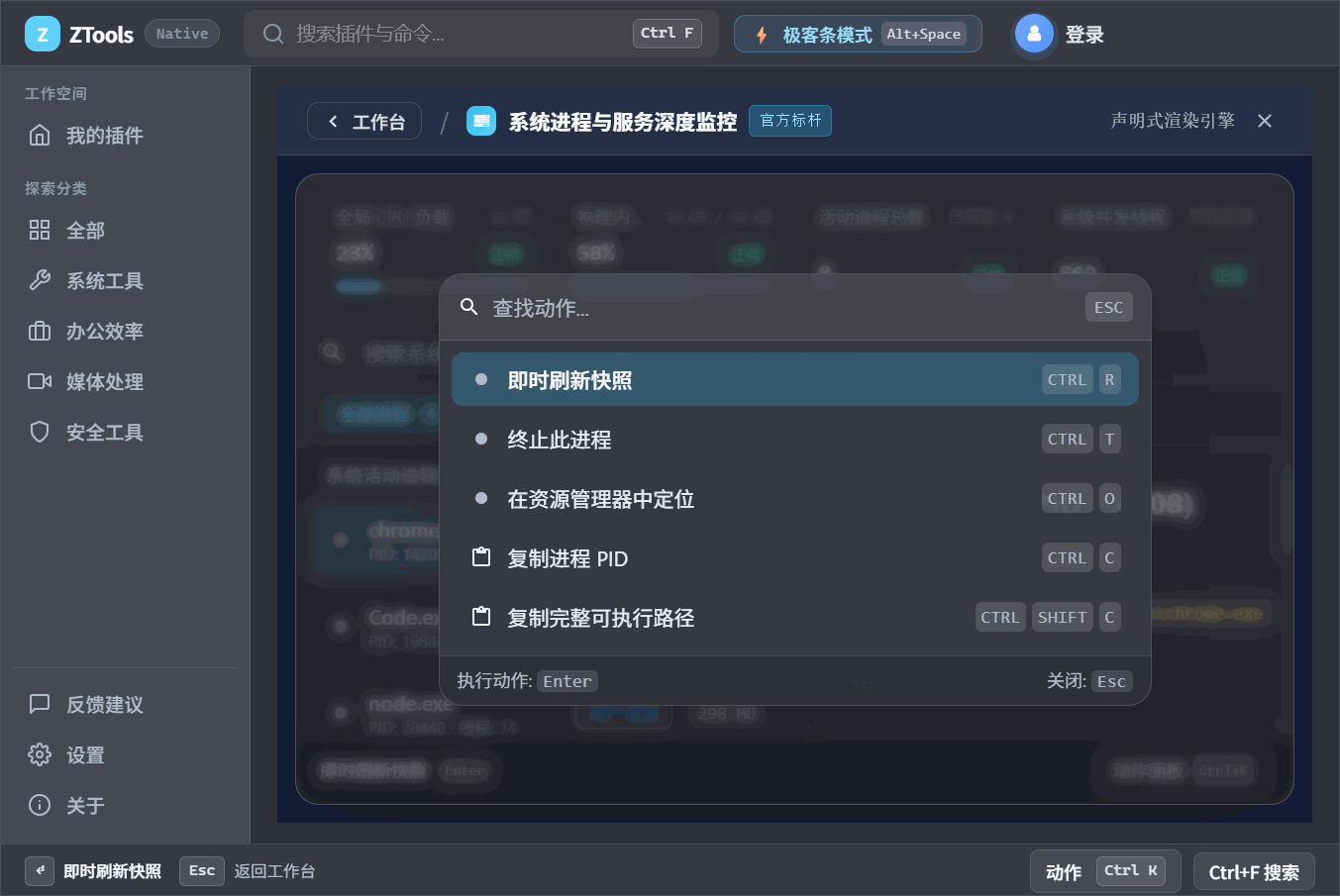Click the 关闭: Esc footer hint

click(x=1089, y=681)
